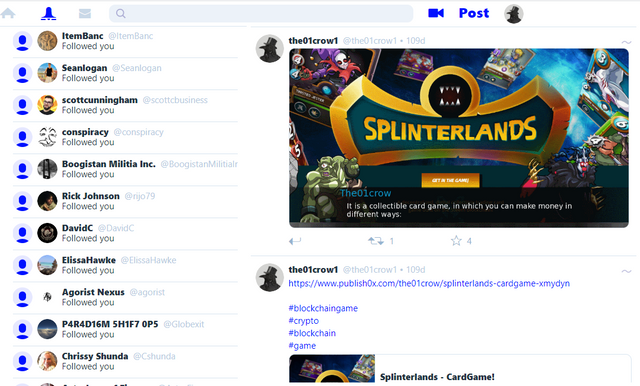Open the @rijo79 handle
640x386 pixels.
click(140, 196)
